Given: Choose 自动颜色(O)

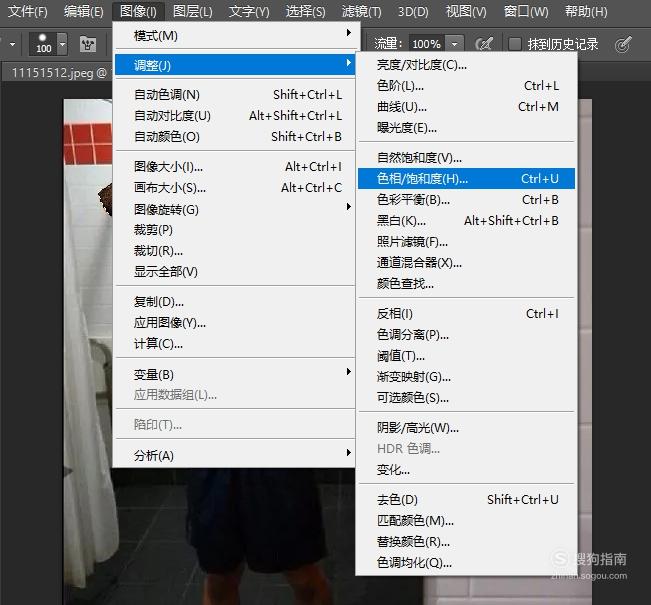Looking at the screenshot, I should [235, 137].
